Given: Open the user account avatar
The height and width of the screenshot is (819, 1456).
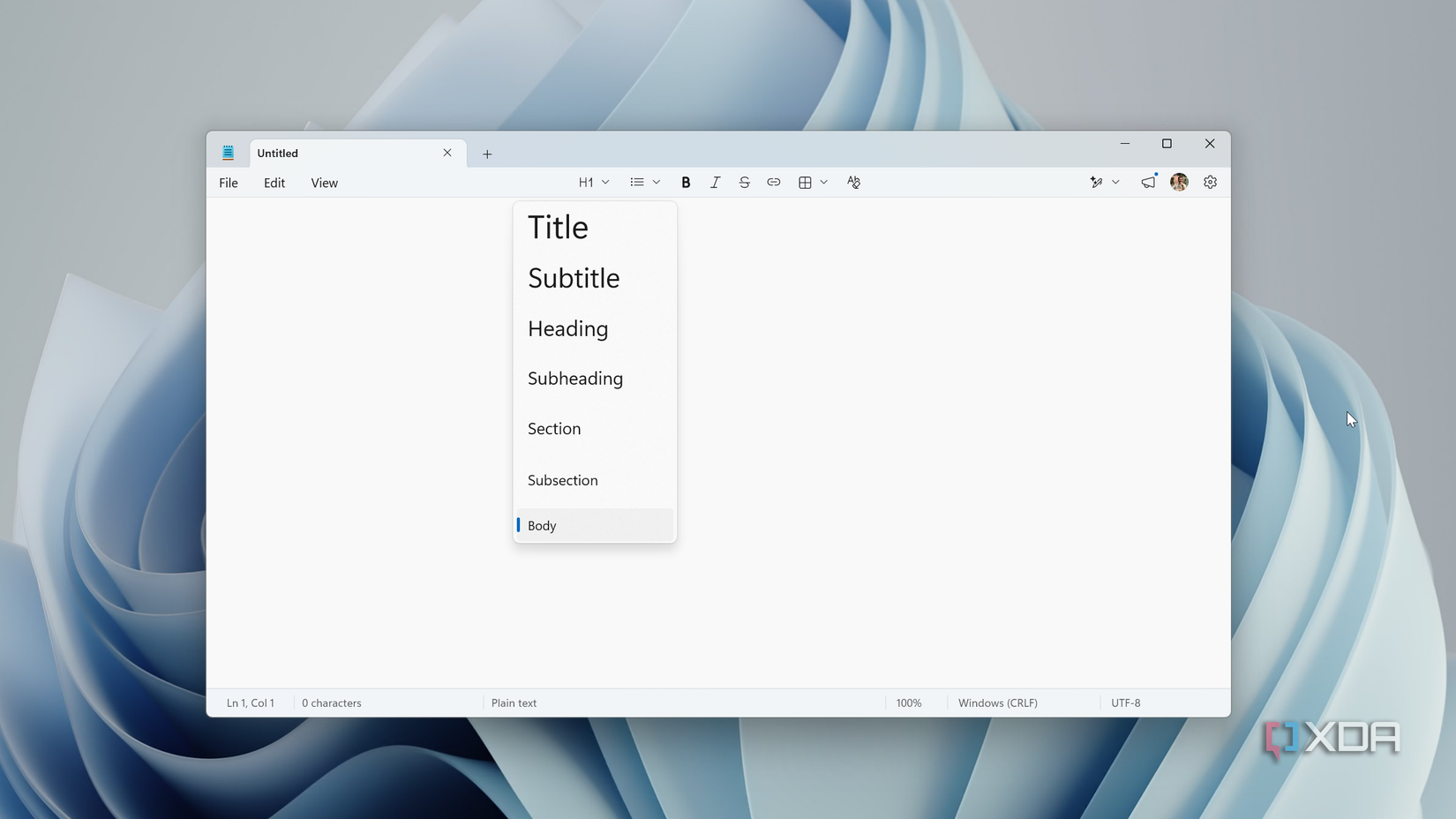Looking at the screenshot, I should (x=1179, y=183).
